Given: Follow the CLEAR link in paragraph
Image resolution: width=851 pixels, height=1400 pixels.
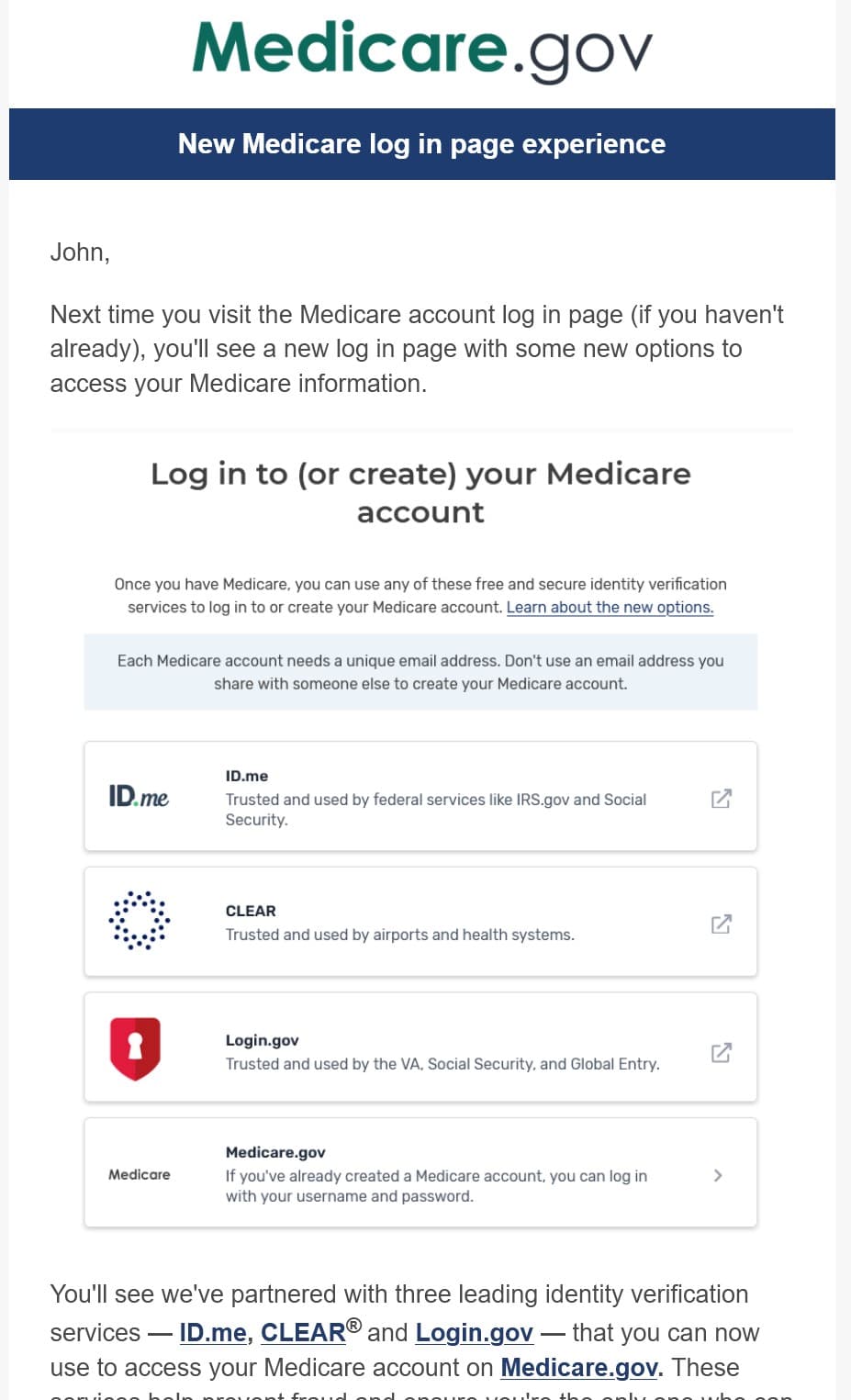Looking at the screenshot, I should coord(303,1332).
